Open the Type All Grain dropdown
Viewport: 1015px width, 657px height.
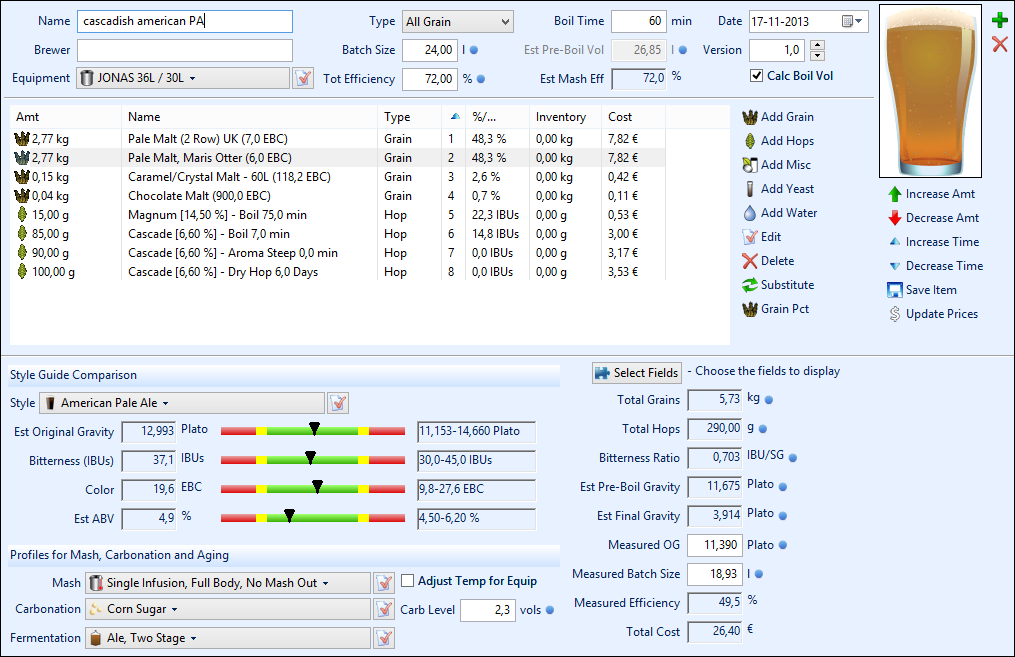coord(457,21)
